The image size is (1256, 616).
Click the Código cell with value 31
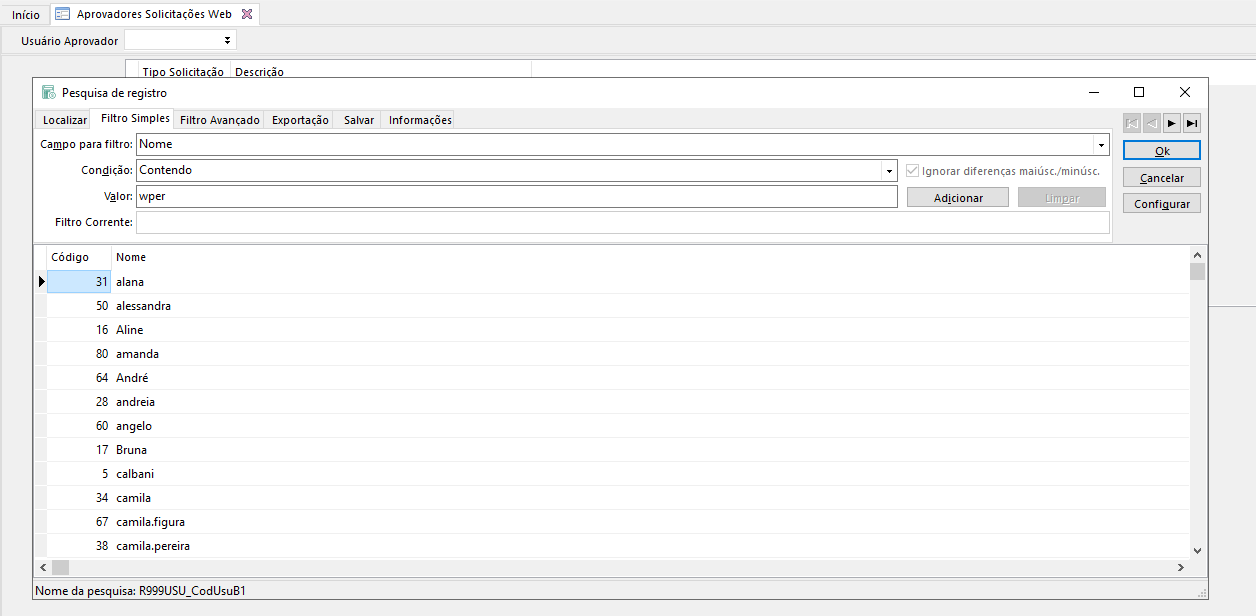click(79, 282)
